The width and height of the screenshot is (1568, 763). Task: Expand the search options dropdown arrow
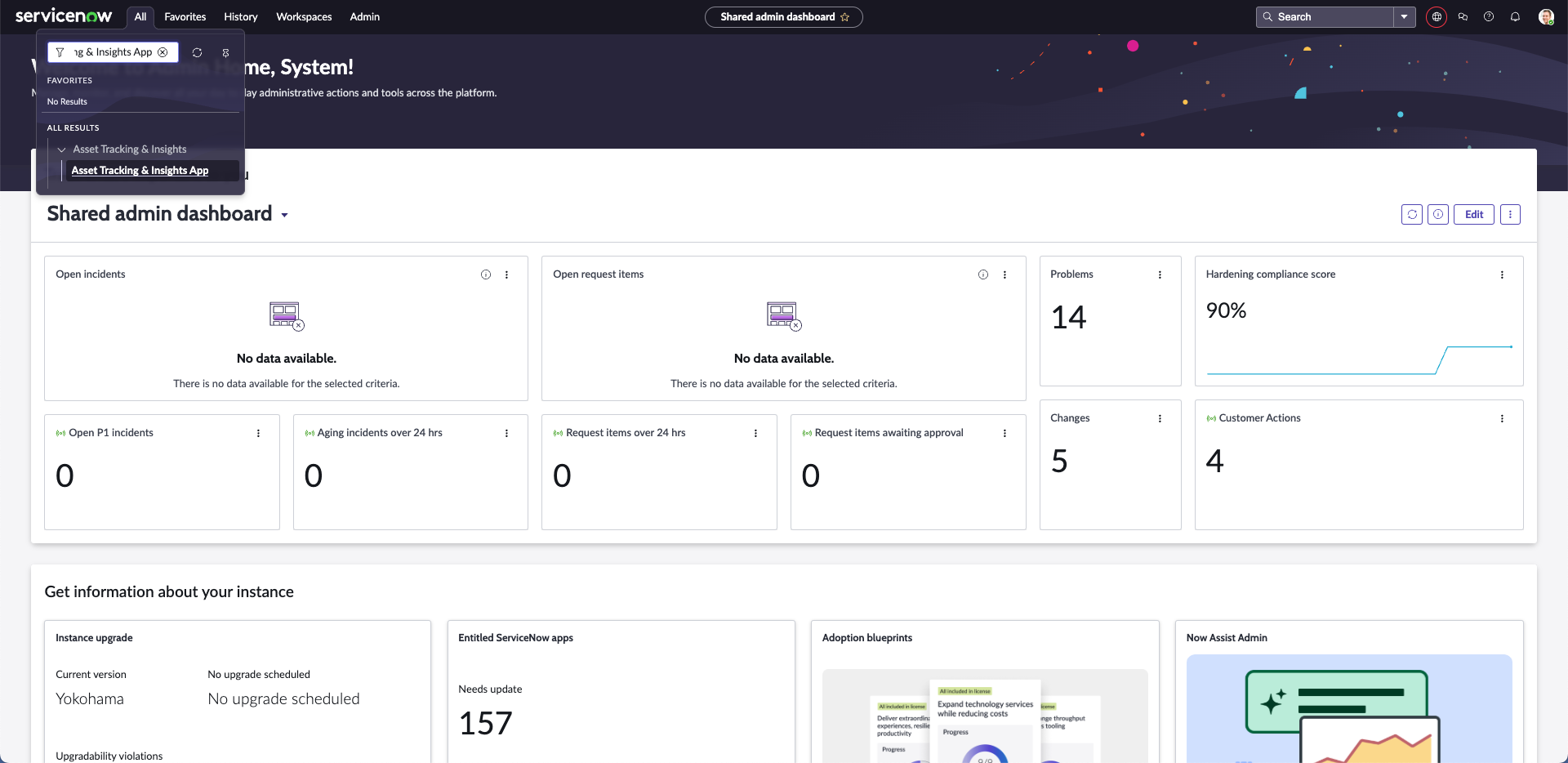[x=1405, y=17]
